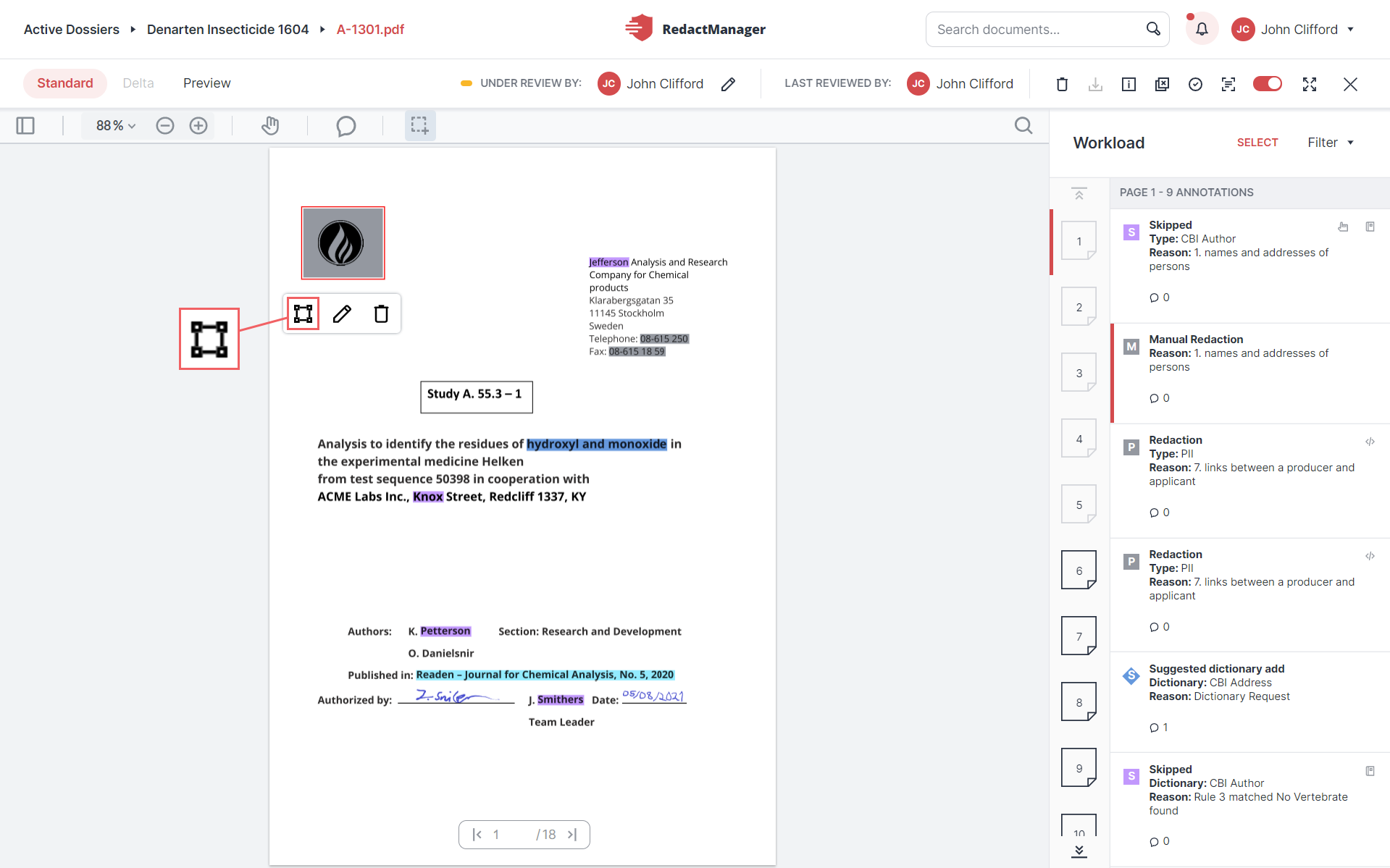Screen dimensions: 1390x868
Task: Click document icon on last Skipped annotation
Action: 1370,771
